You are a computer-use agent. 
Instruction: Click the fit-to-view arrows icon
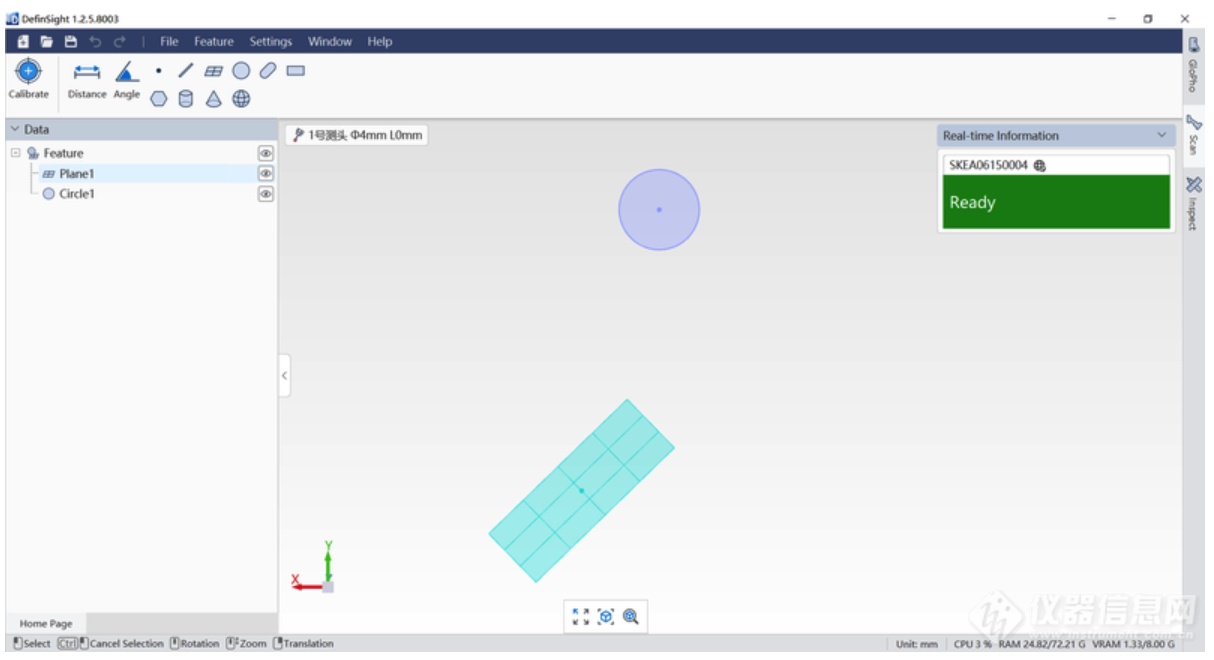[x=580, y=617]
